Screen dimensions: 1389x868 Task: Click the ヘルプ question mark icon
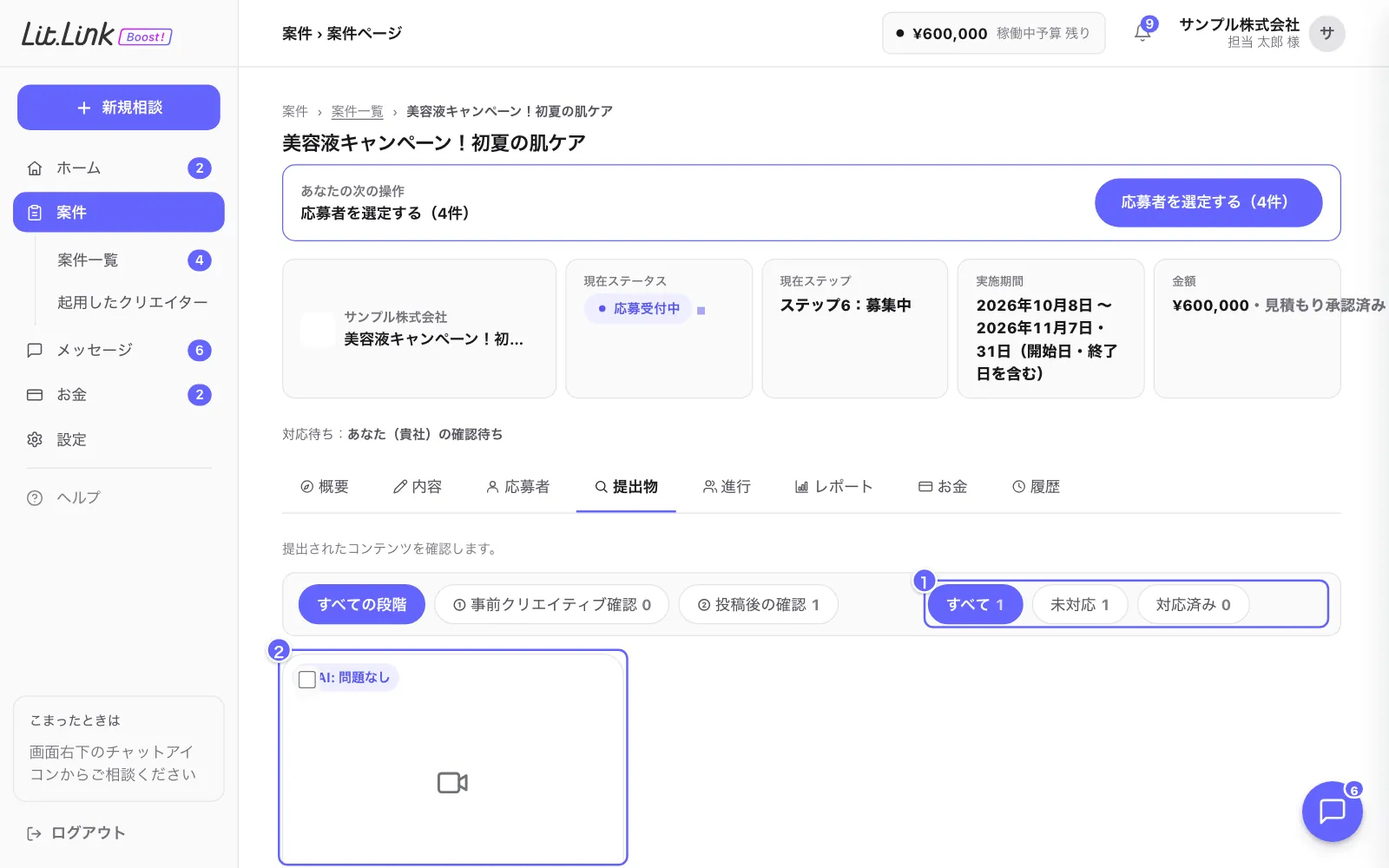coord(35,498)
